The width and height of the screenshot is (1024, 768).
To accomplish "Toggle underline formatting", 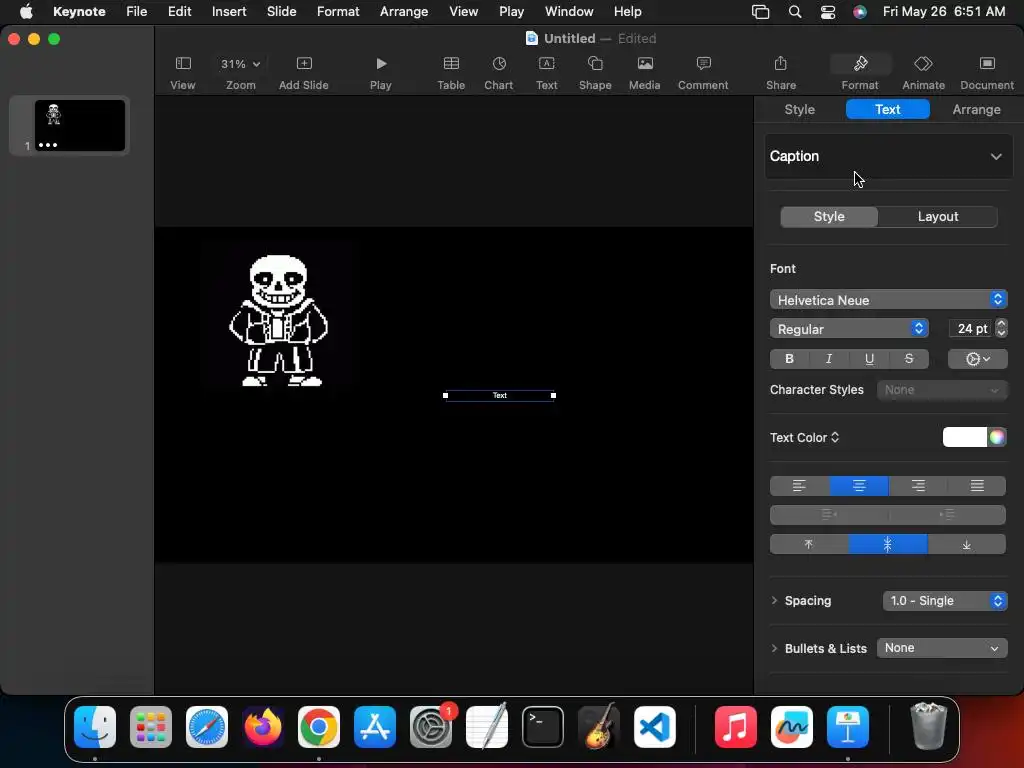I will pyautogui.click(x=869, y=359).
